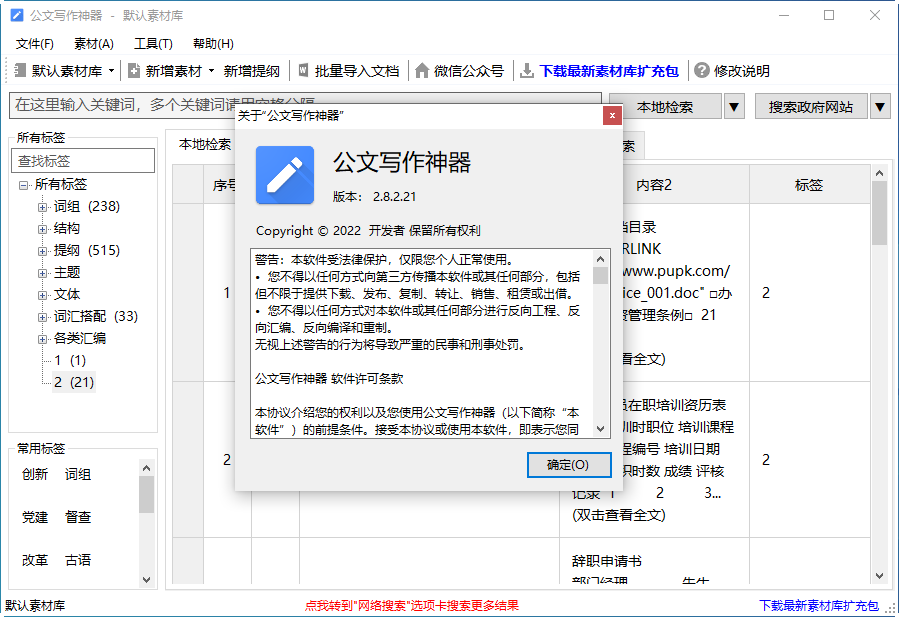Click the 默认素材库 library icon in toolbar

20,71
